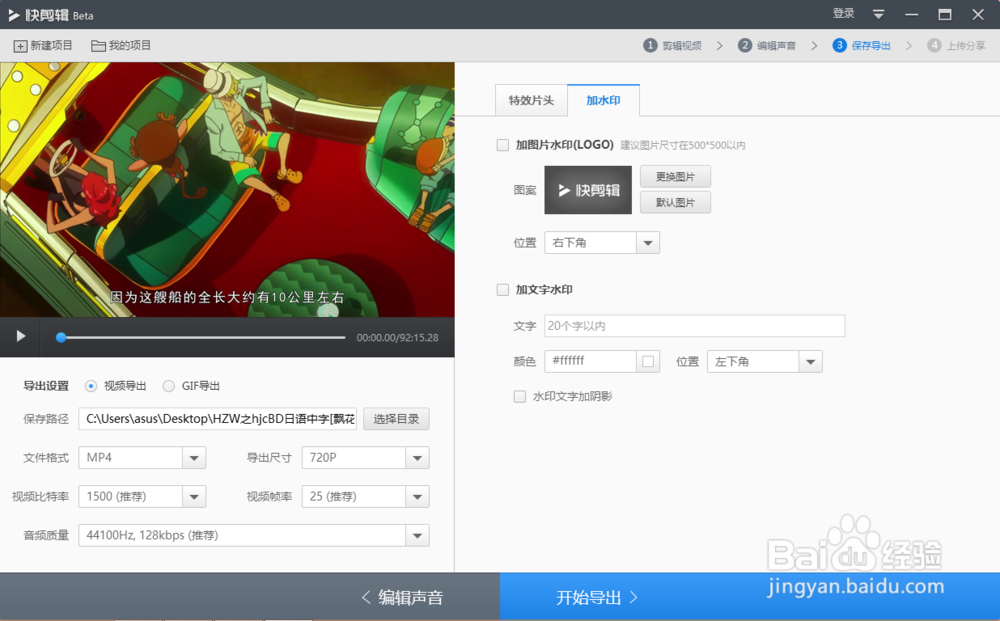Click the 00:00.00/92:15.28 time readout

point(397,338)
